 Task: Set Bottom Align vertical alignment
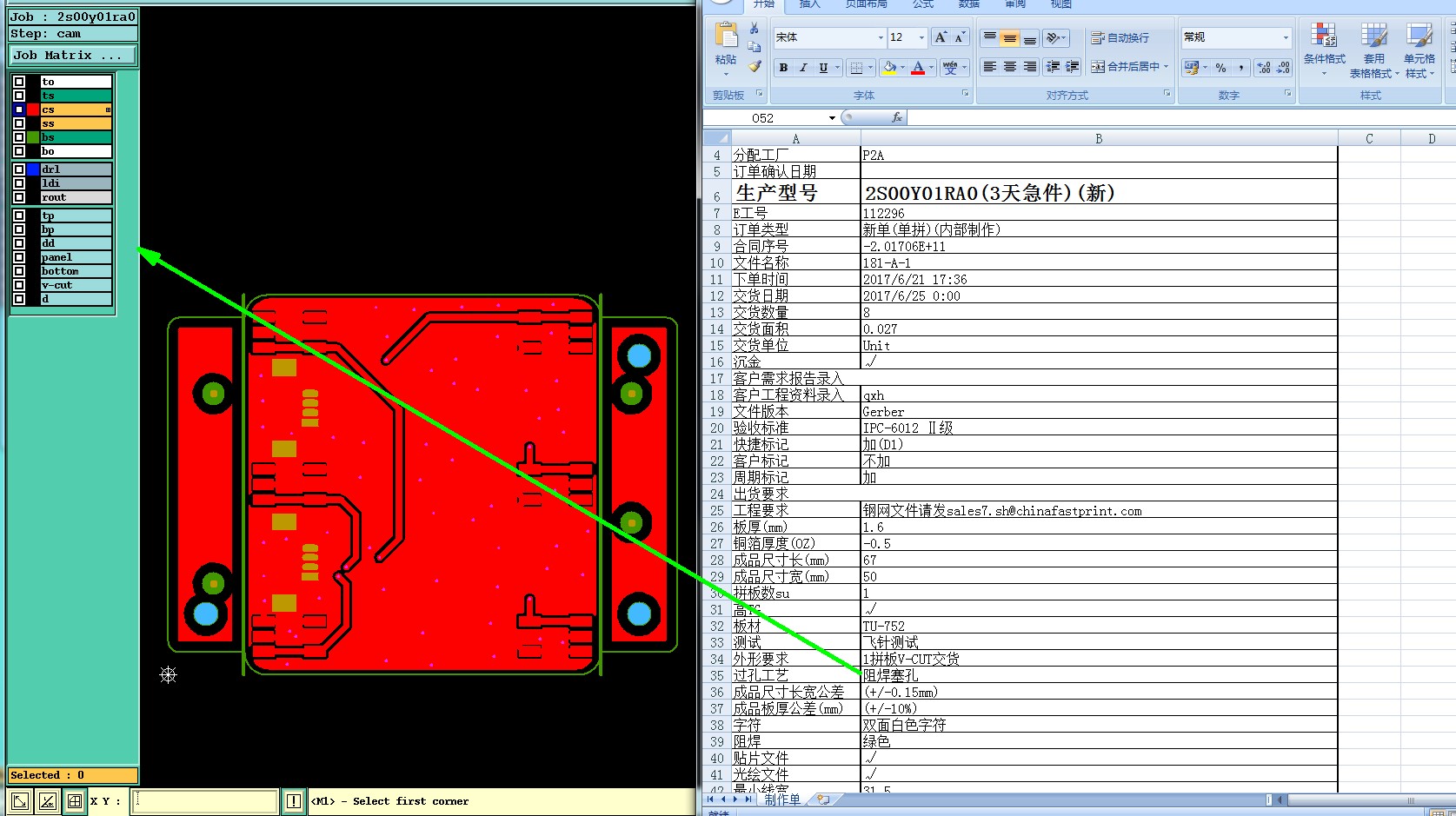[1029, 37]
